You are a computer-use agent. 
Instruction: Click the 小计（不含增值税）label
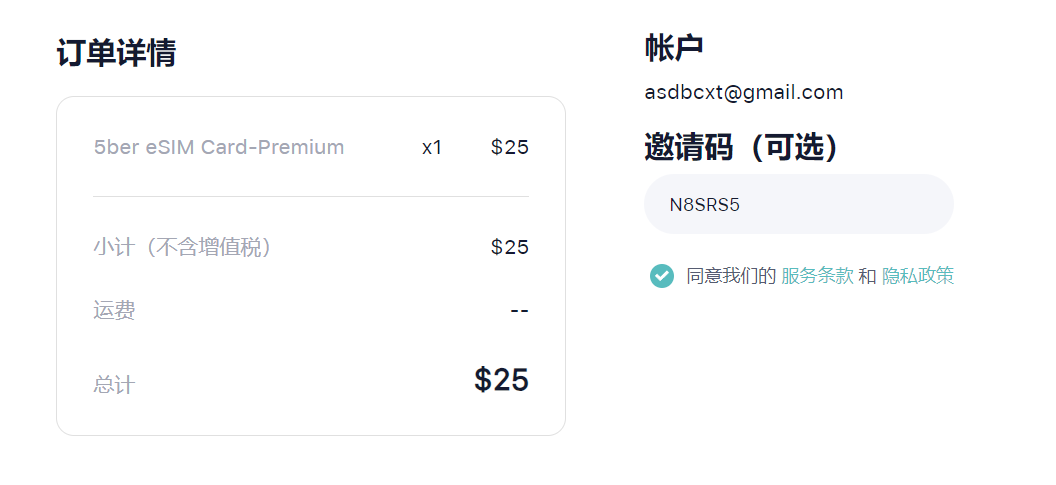tap(185, 247)
